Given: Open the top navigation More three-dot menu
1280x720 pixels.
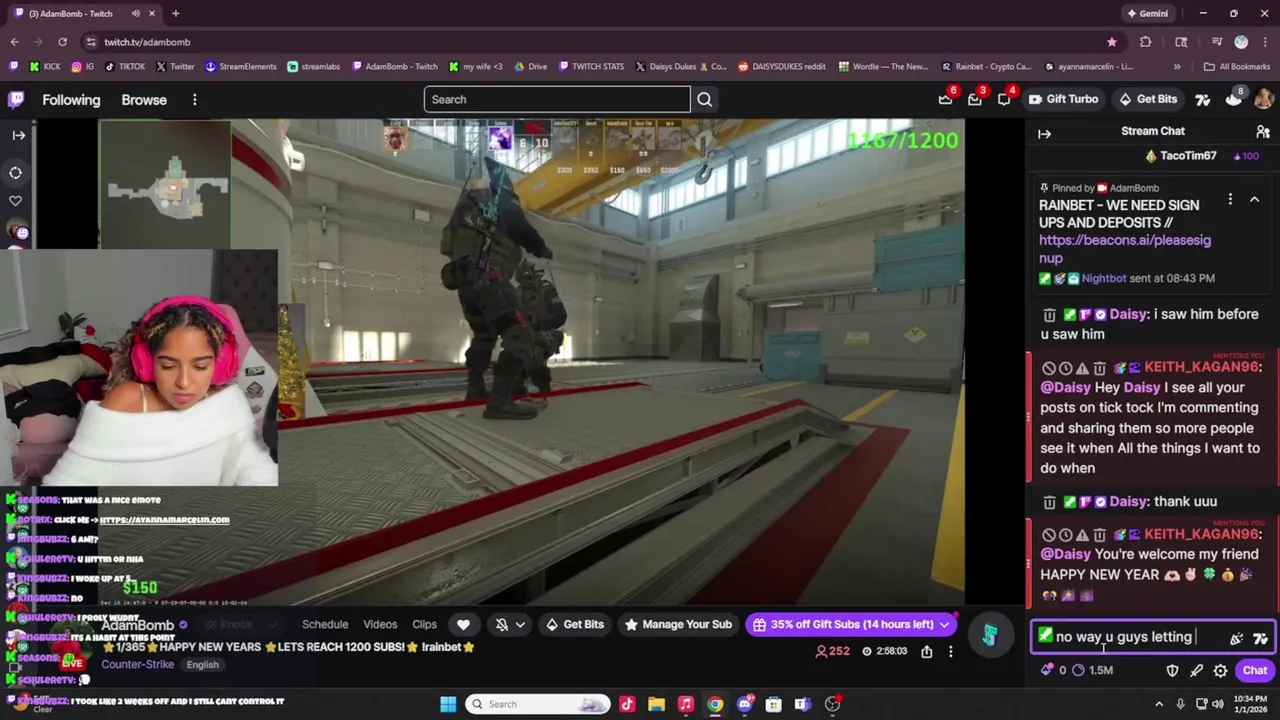Looking at the screenshot, I should [x=195, y=100].
